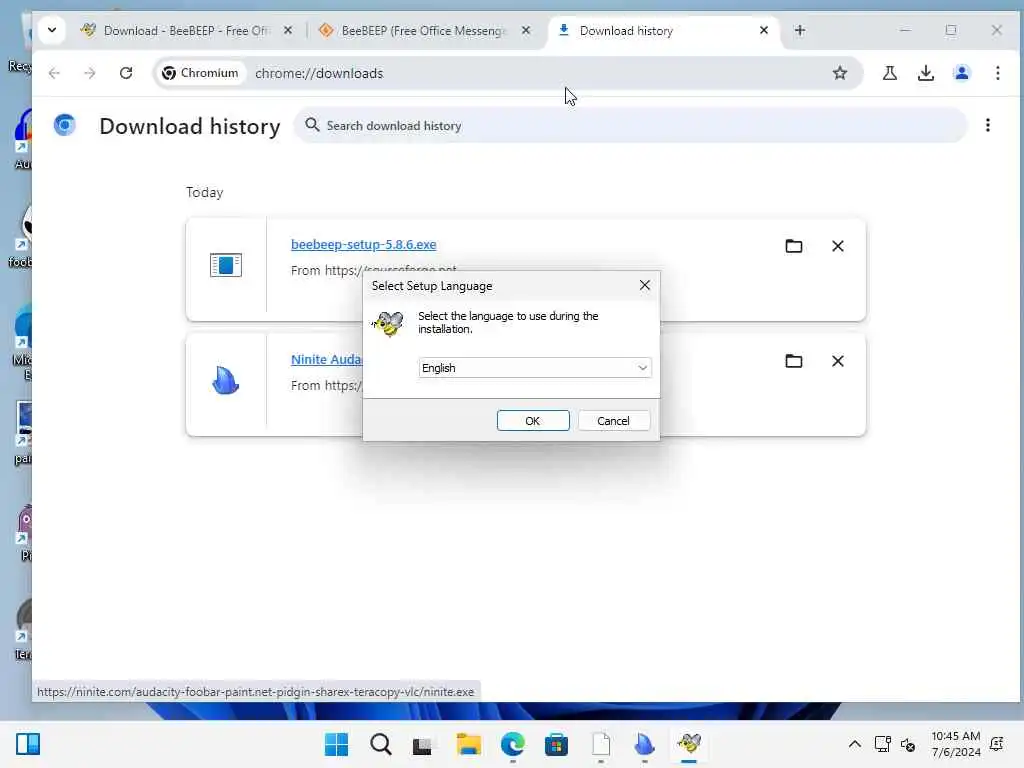Image resolution: width=1024 pixels, height=768 pixels.
Task: Open Windows taskbar search
Action: [x=380, y=744]
